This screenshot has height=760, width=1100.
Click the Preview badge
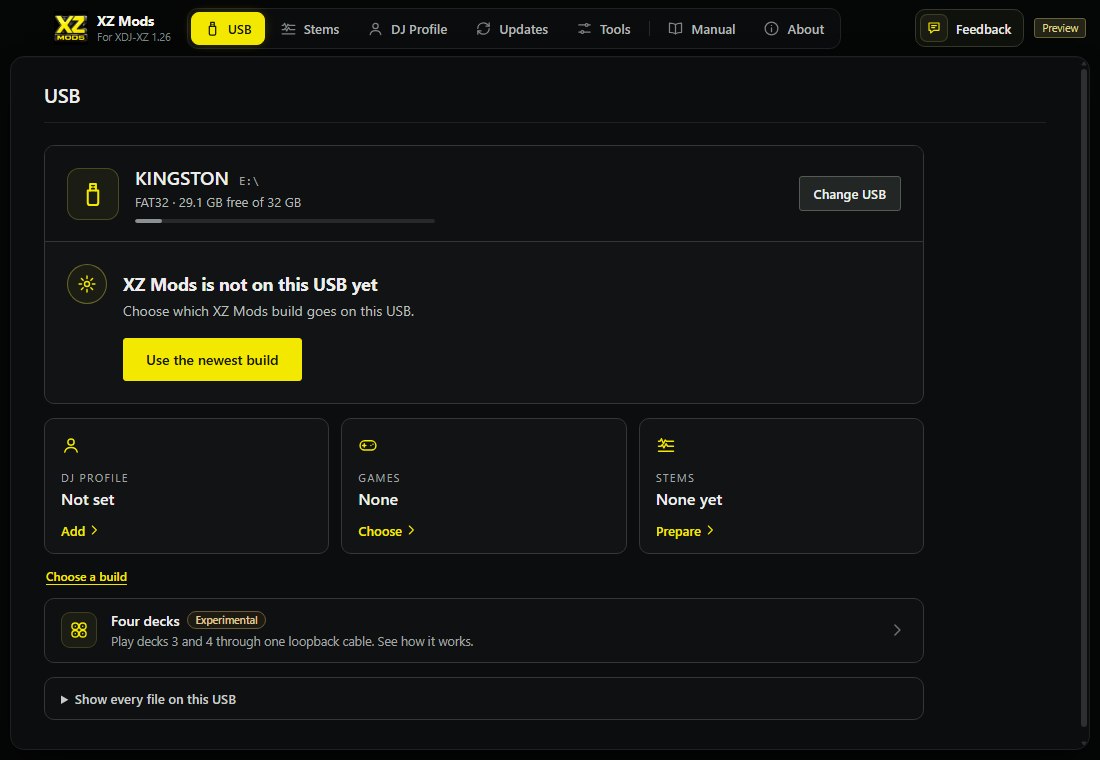[1059, 28]
